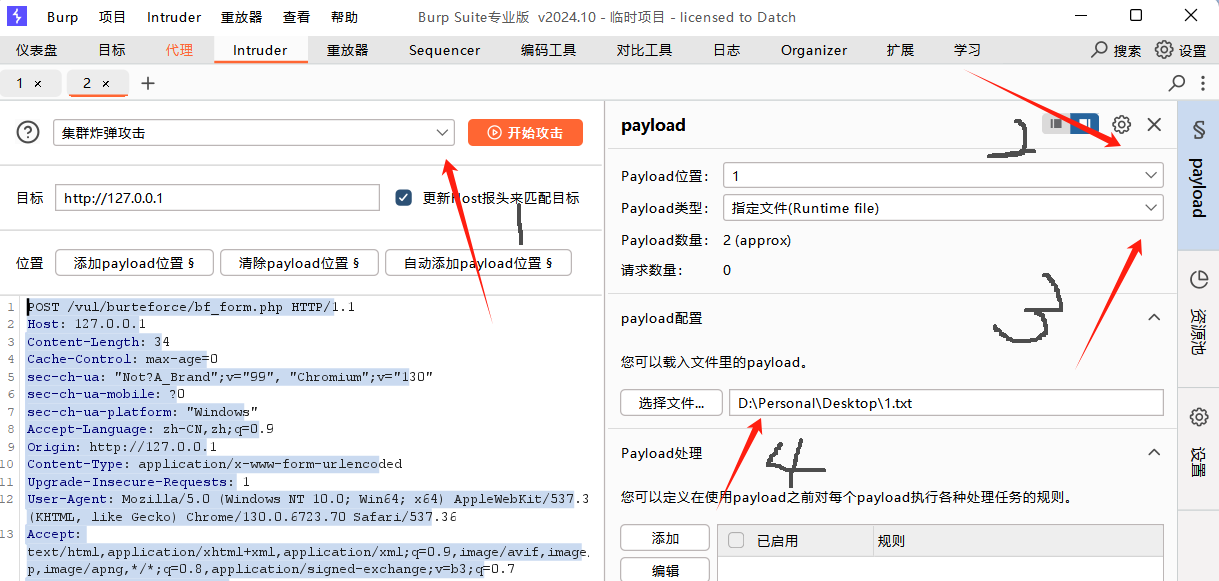
Task: Click 自动添加payload位置 § button
Action: coord(478,263)
